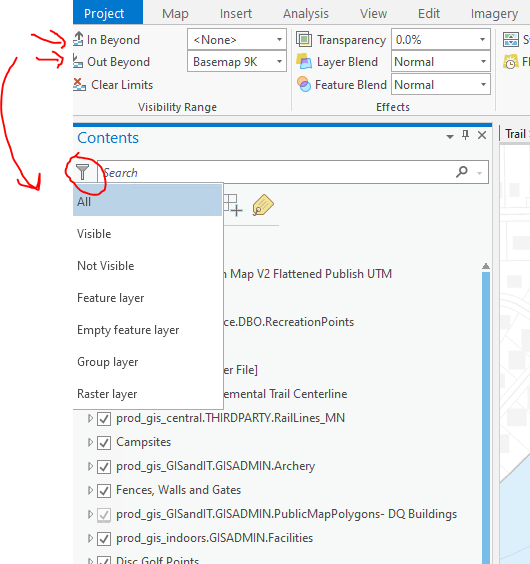Select the Not Visible filter option
The image size is (530, 564).
[148, 266]
